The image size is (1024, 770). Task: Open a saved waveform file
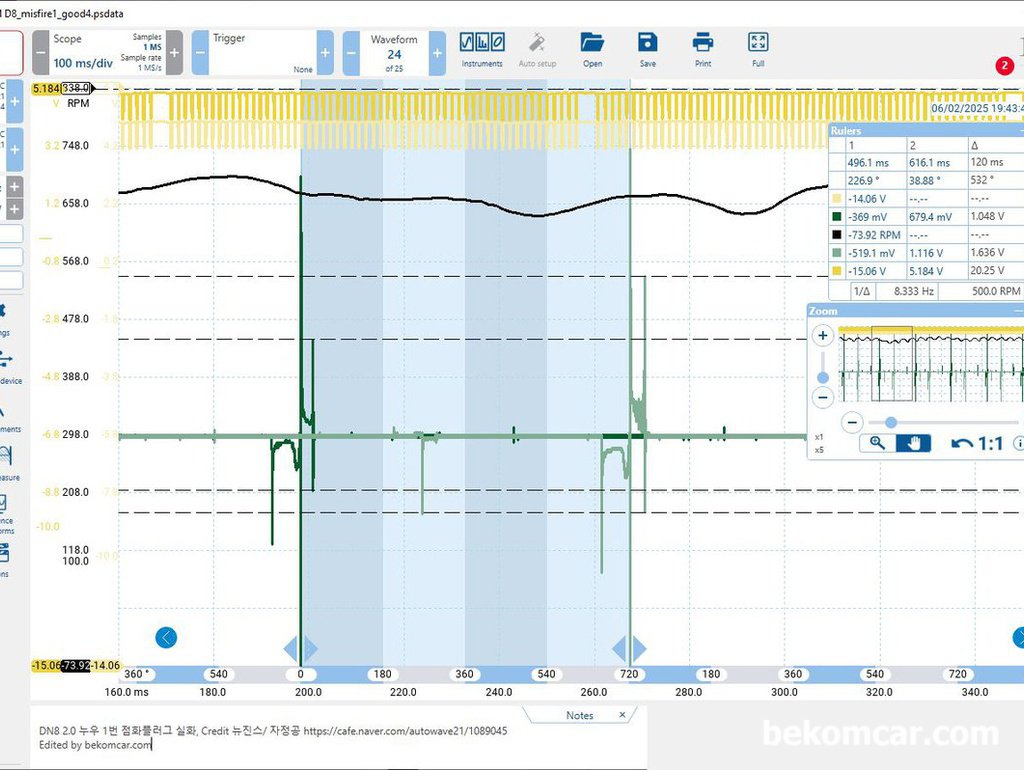tap(592, 50)
